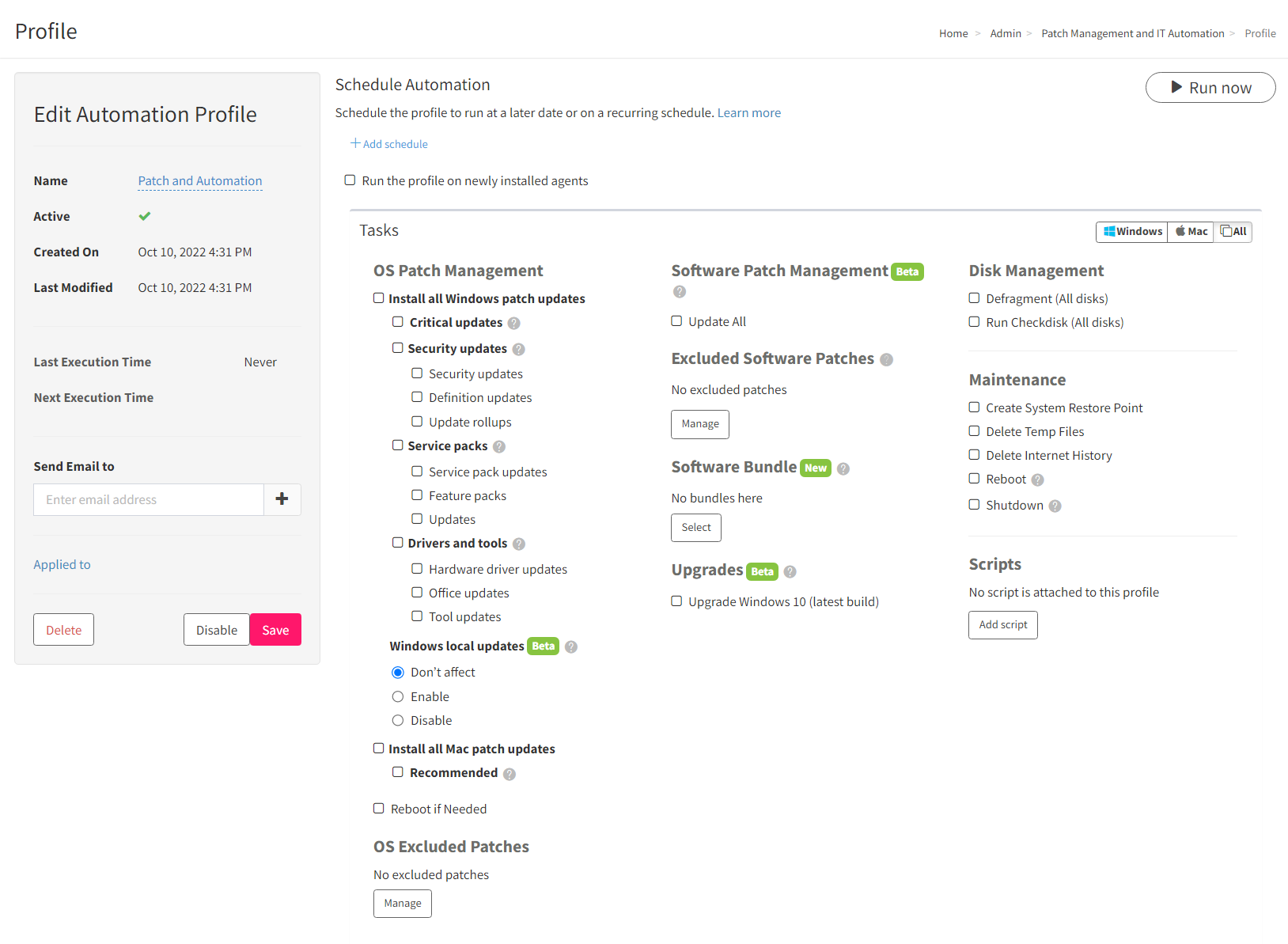1288x944 pixels.
Task: Filter tasks by Mac
Action: tap(1191, 232)
